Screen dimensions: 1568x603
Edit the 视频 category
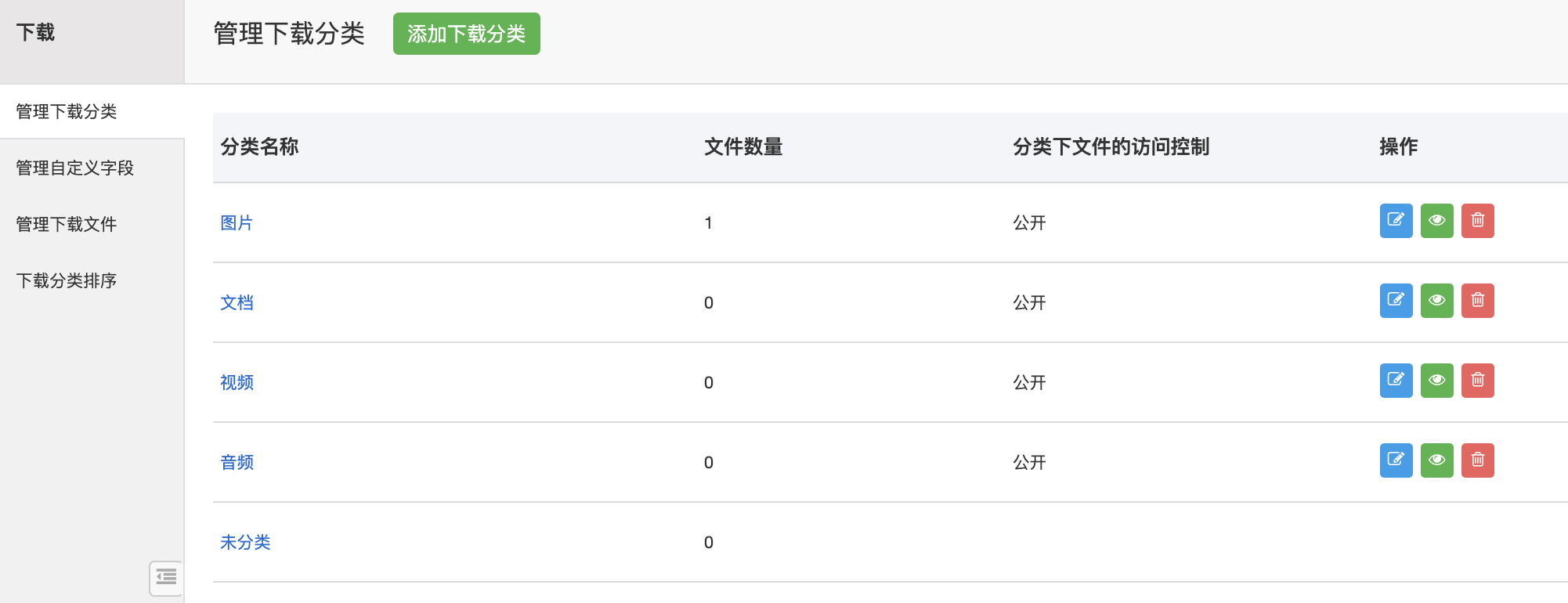point(1396,381)
